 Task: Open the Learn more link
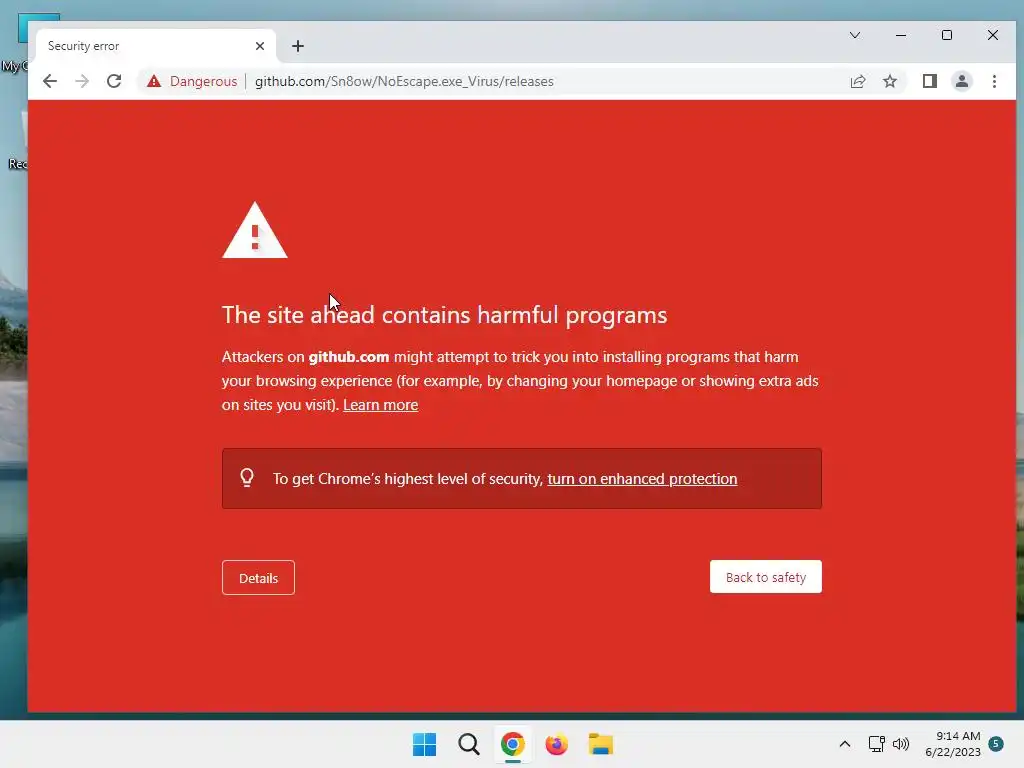click(381, 405)
